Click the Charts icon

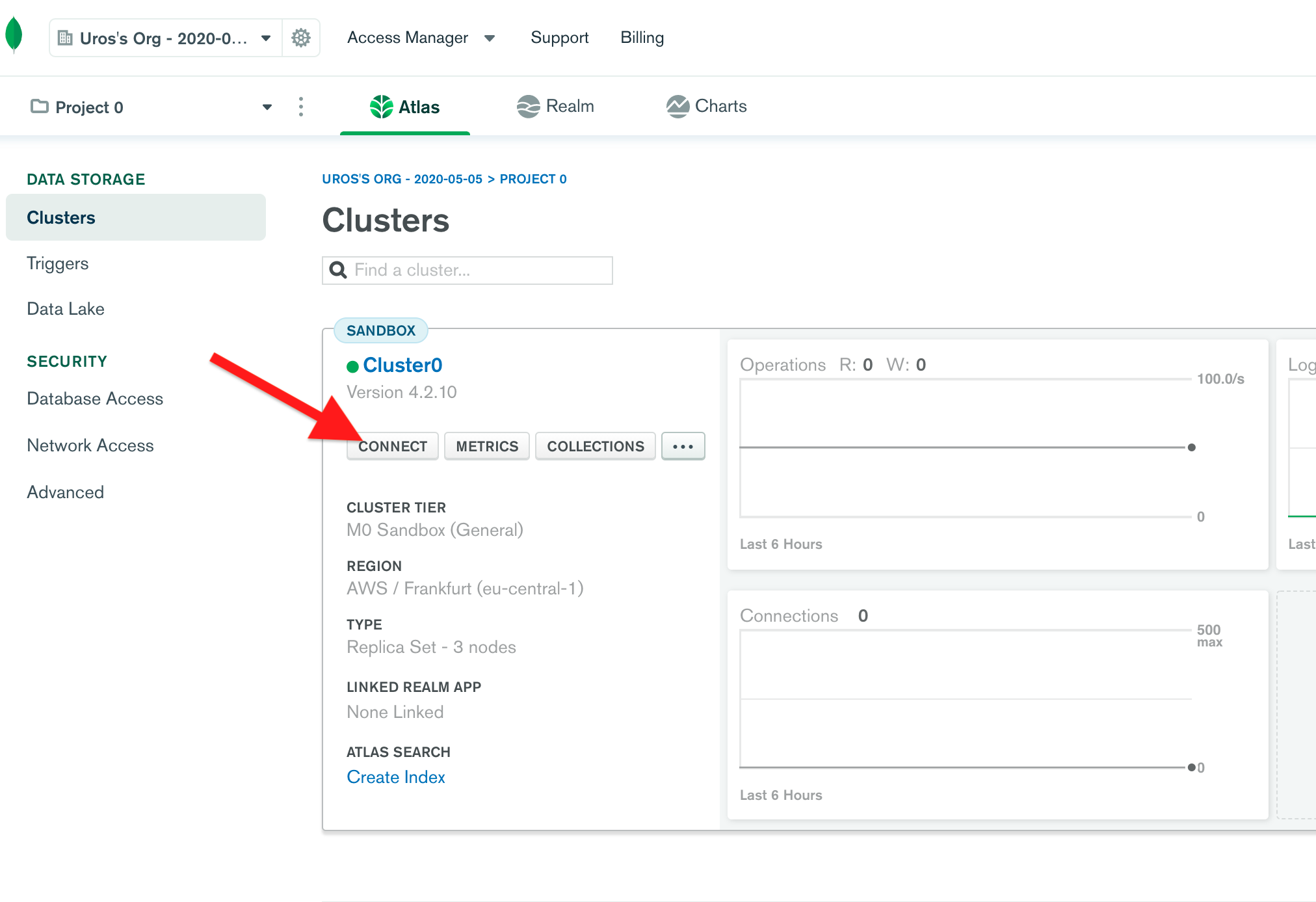tap(678, 107)
